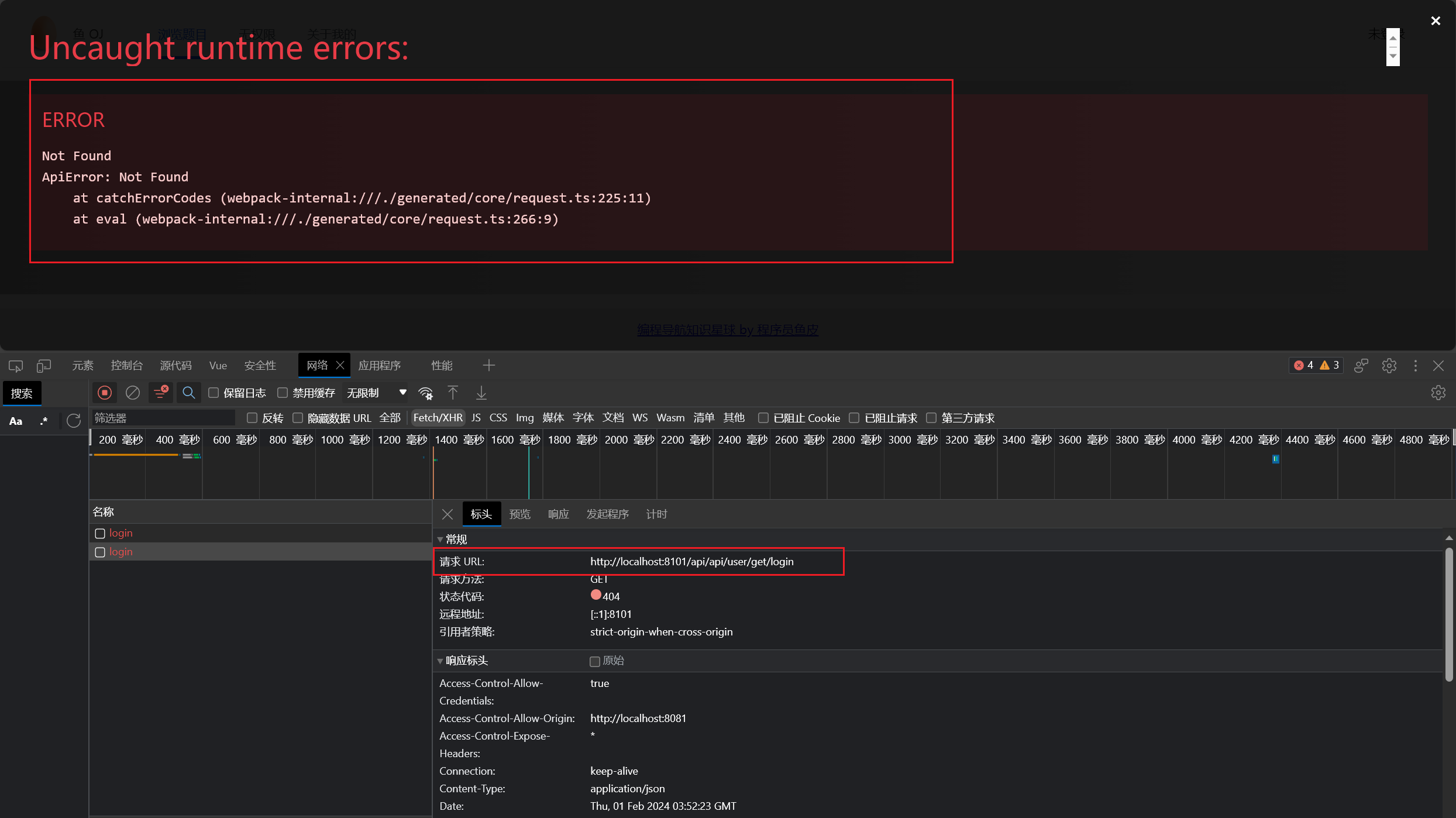Close the request details pane
Screen dimensions: 1456x818
coord(448,514)
